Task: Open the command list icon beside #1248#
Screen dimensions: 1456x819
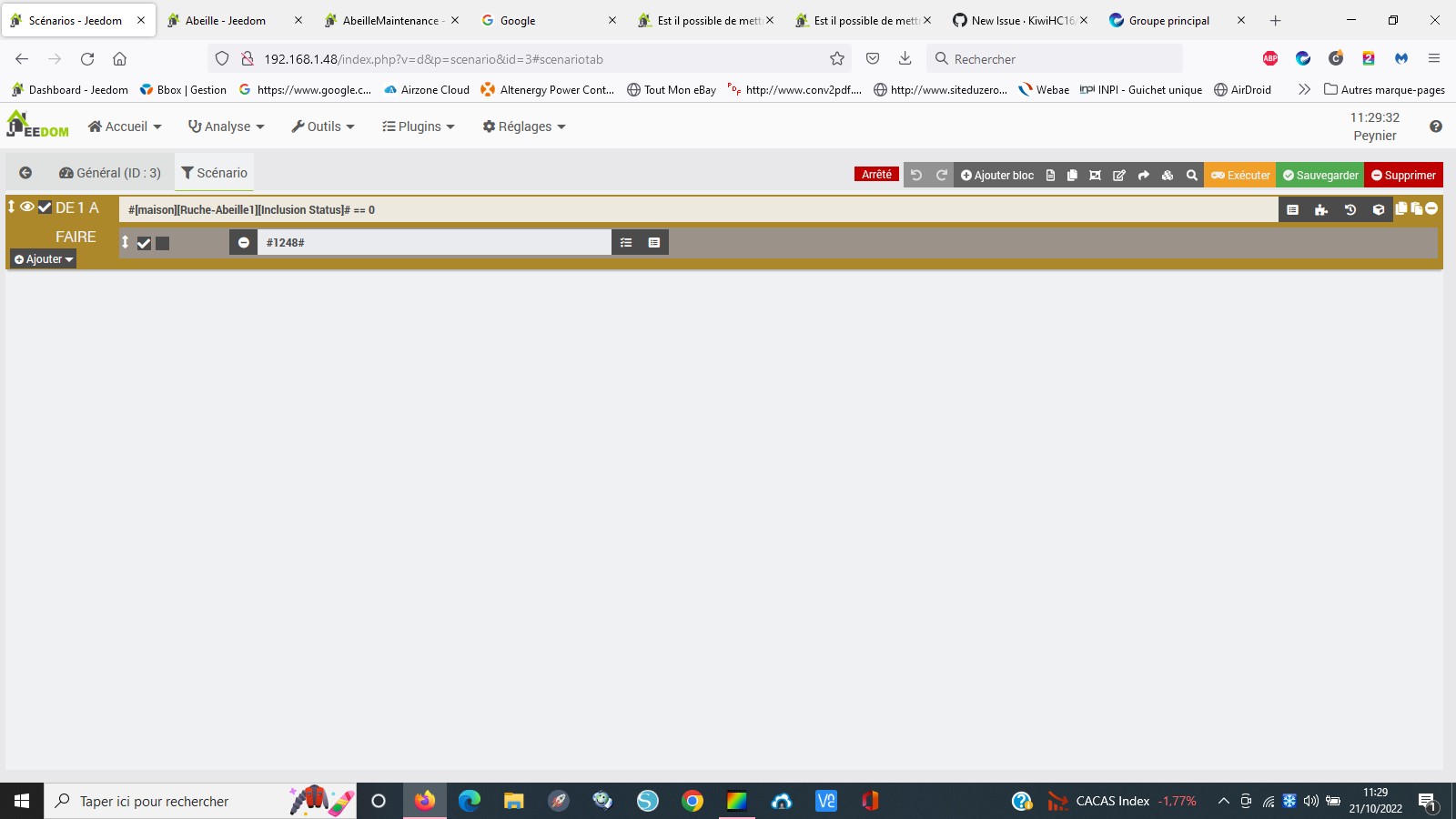Action: click(625, 242)
